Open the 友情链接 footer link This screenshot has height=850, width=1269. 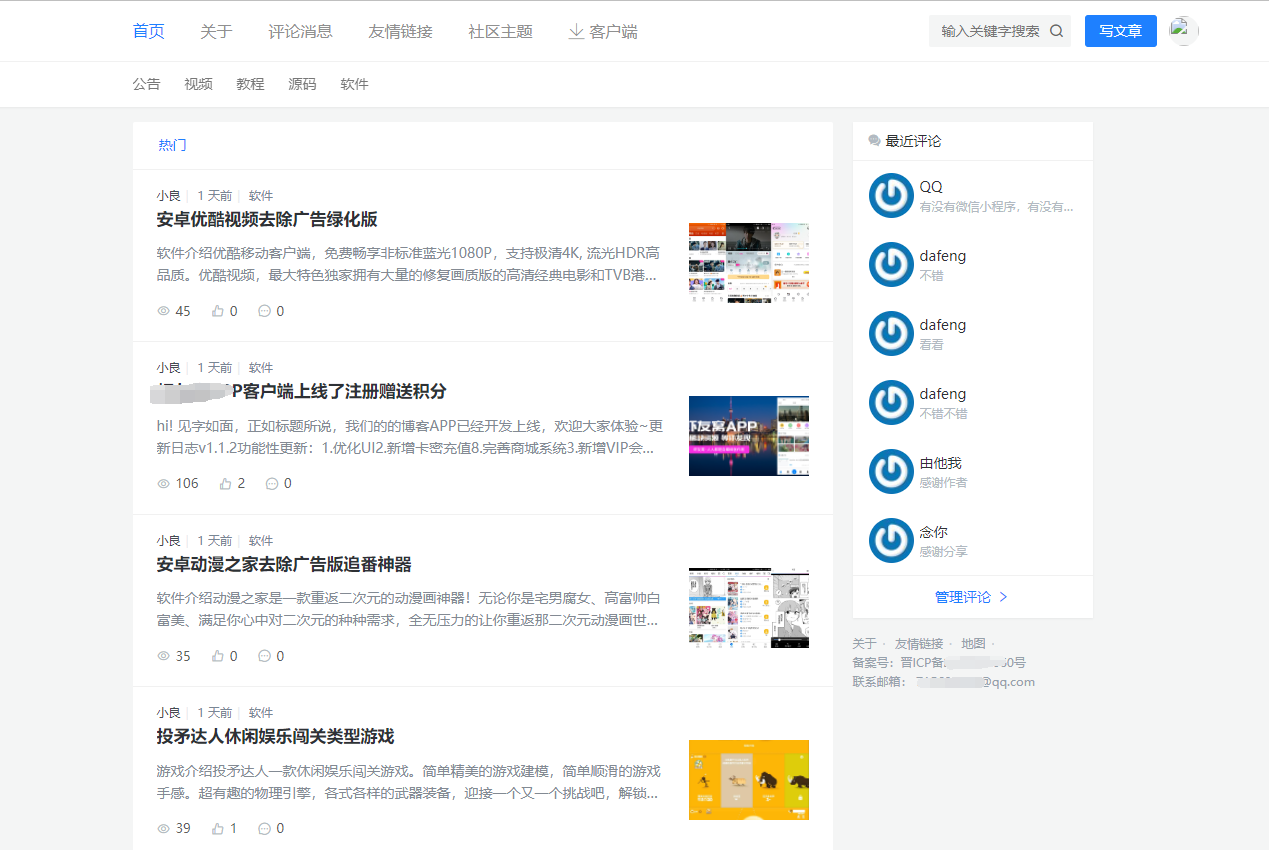[919, 643]
